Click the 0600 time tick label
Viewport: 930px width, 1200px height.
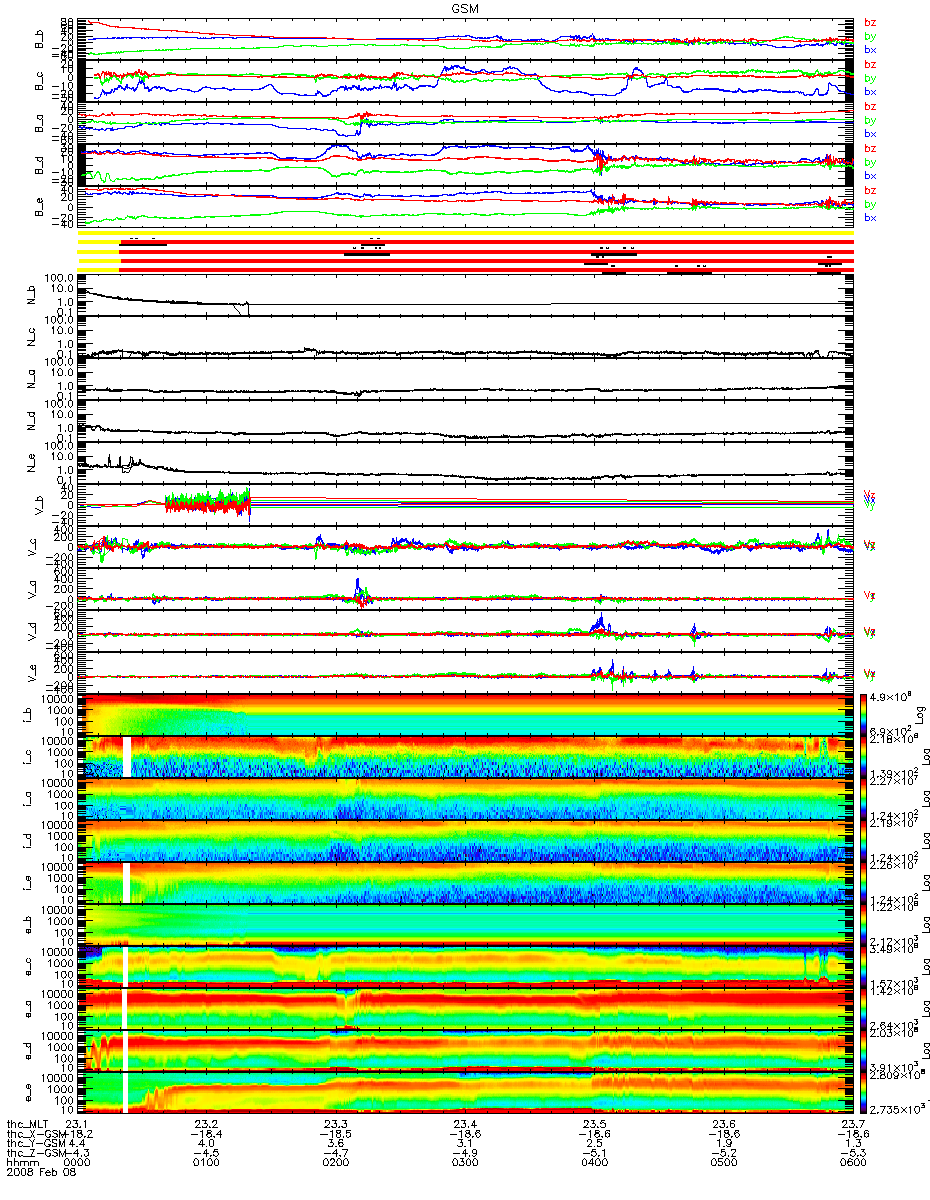coord(852,1162)
